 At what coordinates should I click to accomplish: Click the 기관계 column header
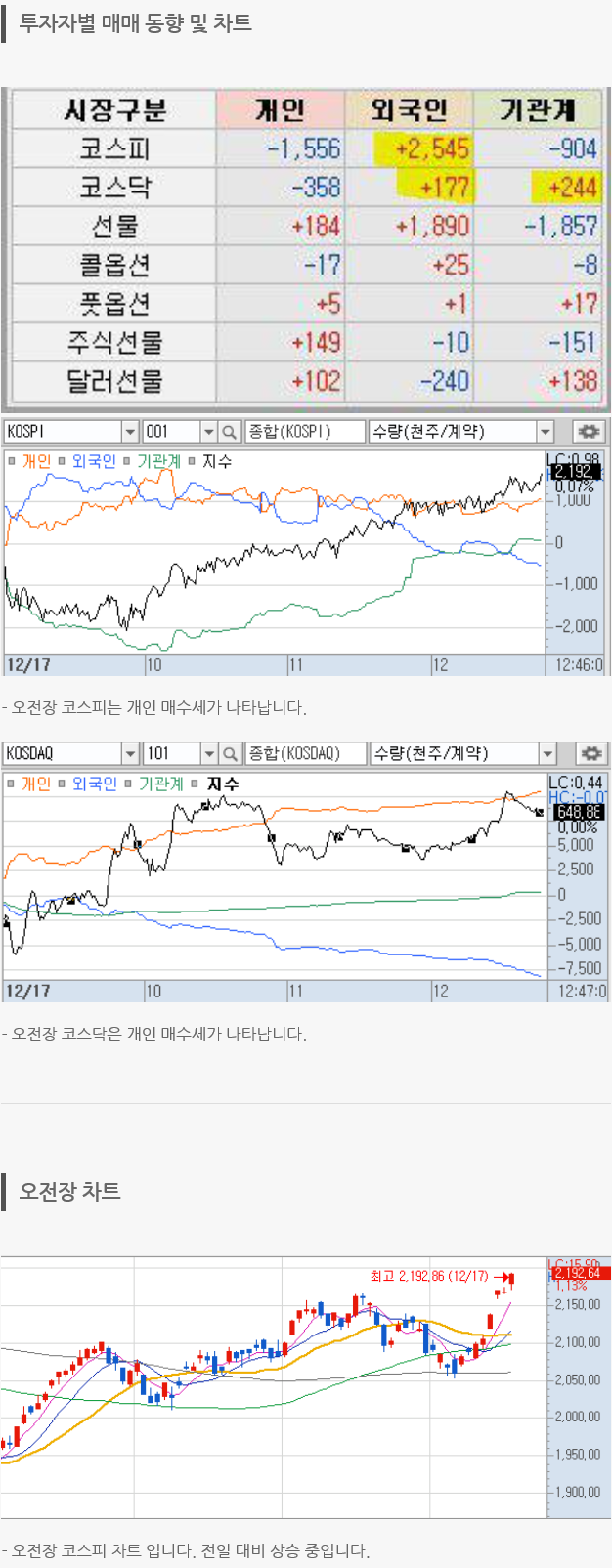coord(538,109)
